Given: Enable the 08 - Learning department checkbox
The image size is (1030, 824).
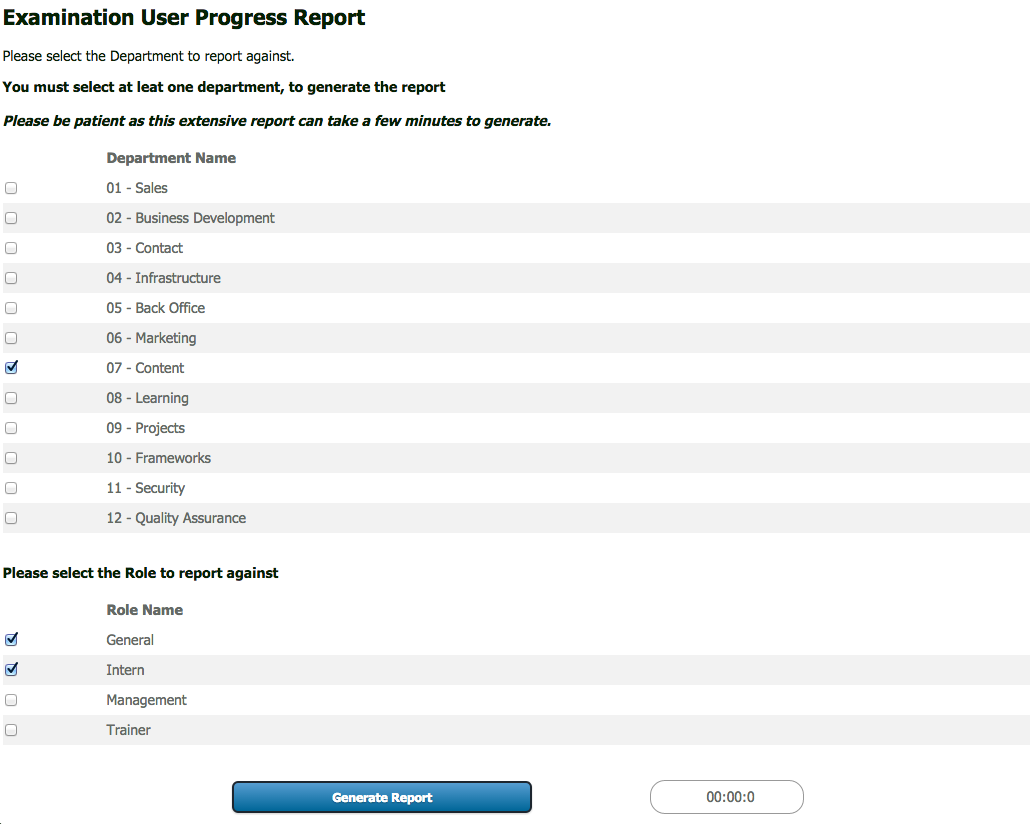Looking at the screenshot, I should [x=10, y=397].
